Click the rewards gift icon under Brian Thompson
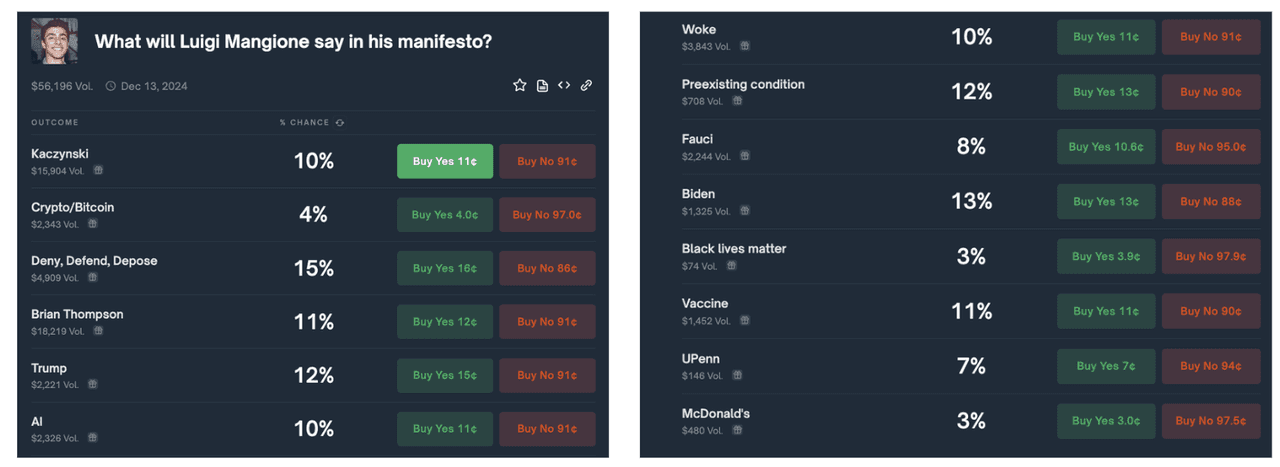Screen dimensions: 1280x467 pos(98,331)
